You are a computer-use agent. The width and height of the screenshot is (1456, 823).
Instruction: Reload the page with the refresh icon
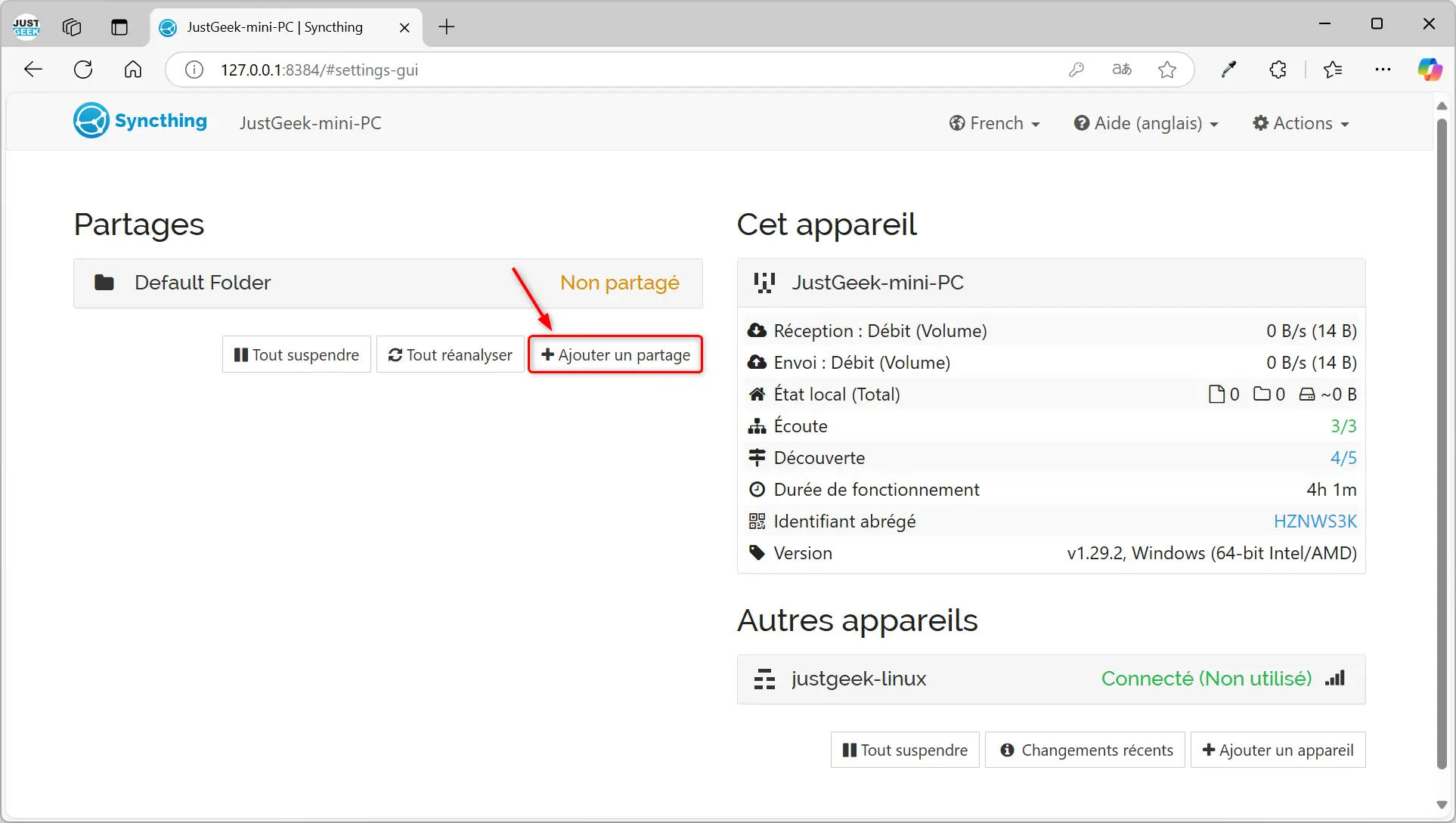pyautogui.click(x=83, y=70)
